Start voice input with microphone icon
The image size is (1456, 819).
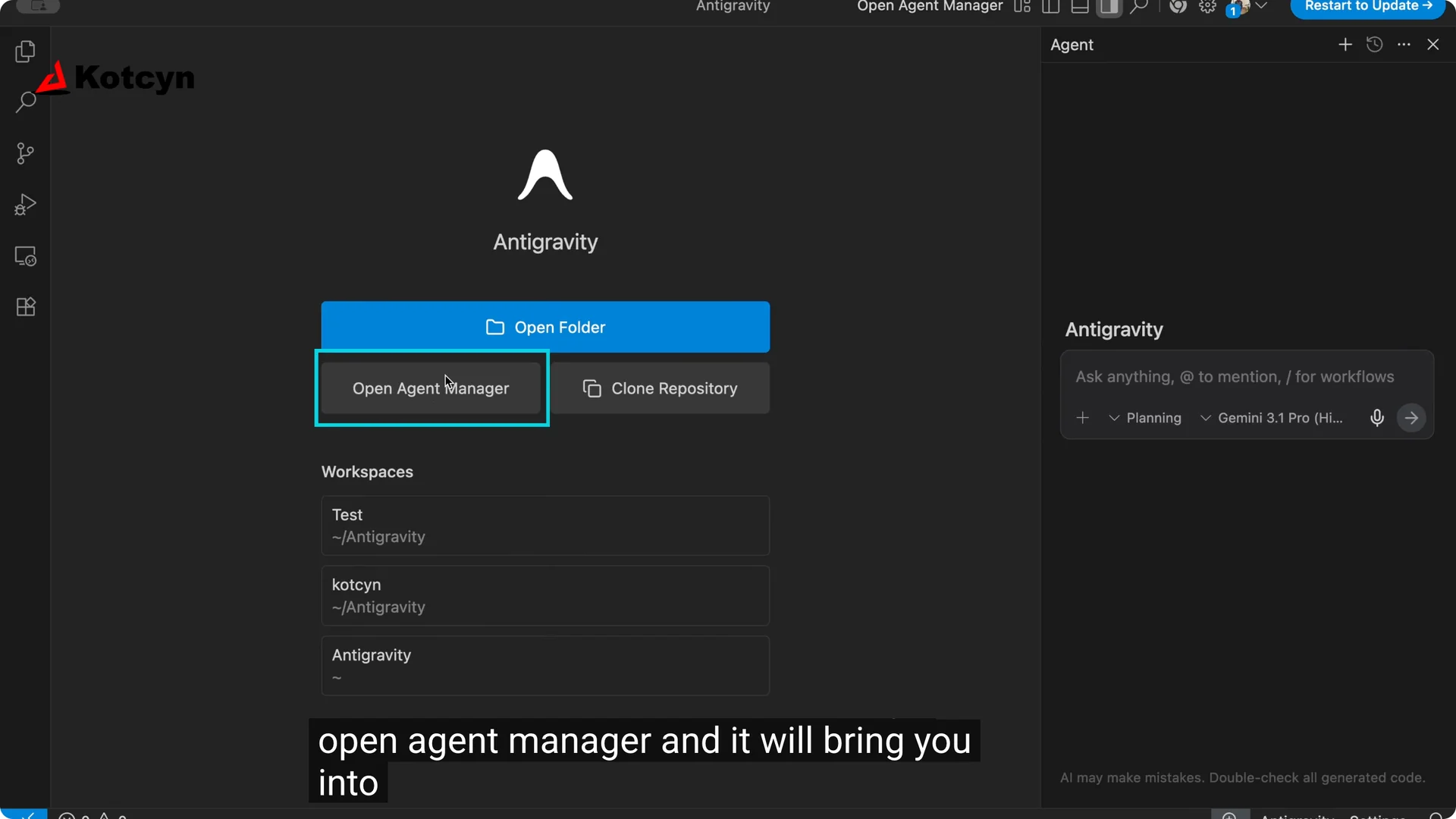click(1377, 418)
